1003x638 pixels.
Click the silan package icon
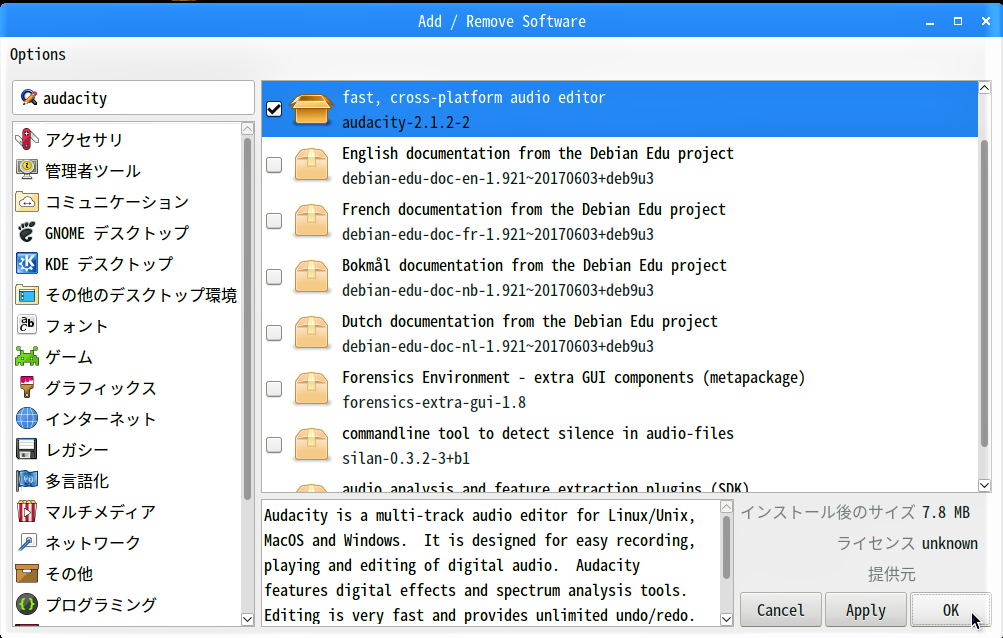point(312,445)
